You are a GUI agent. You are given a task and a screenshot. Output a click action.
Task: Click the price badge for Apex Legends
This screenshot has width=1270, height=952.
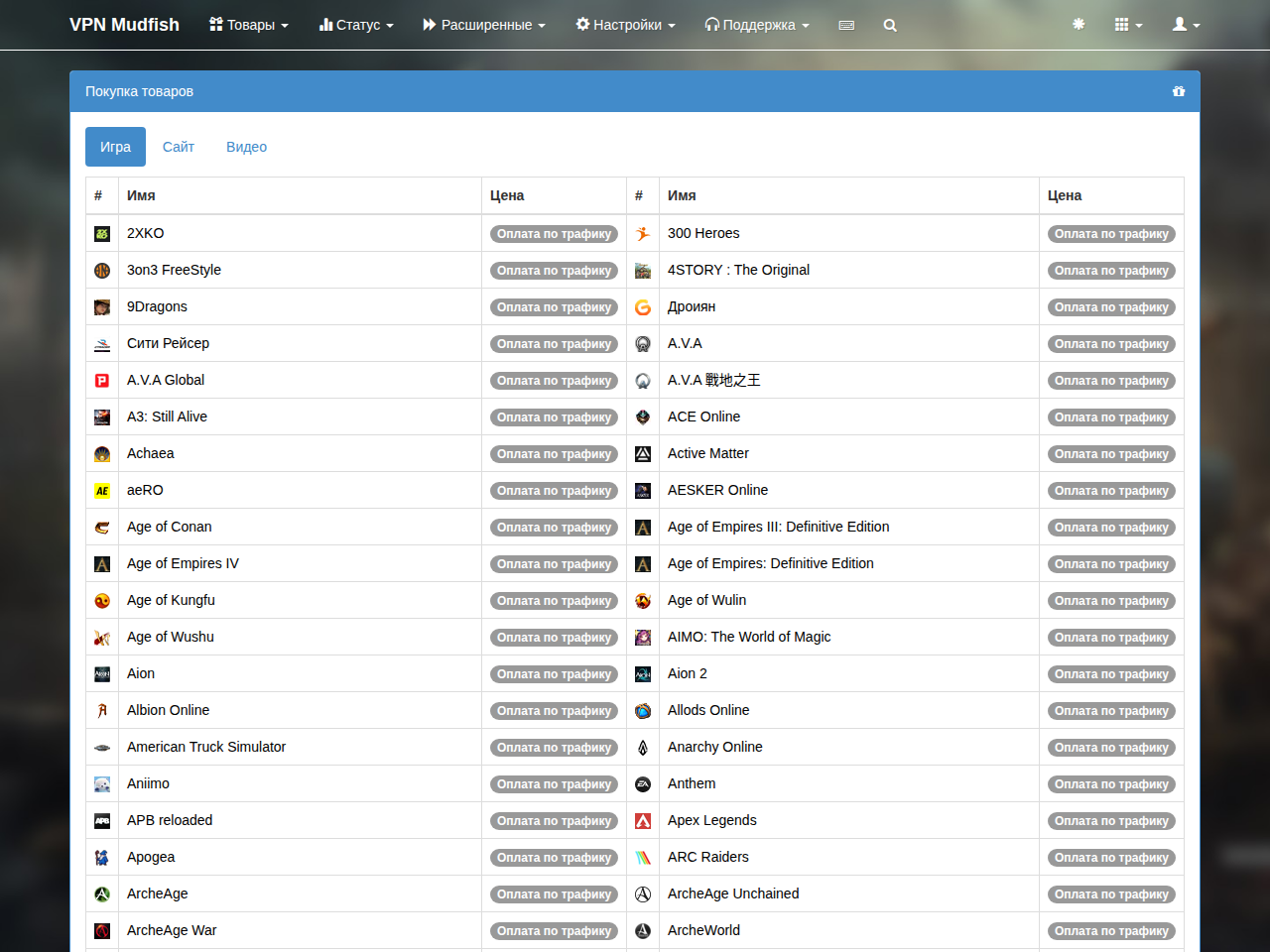[1111, 821]
